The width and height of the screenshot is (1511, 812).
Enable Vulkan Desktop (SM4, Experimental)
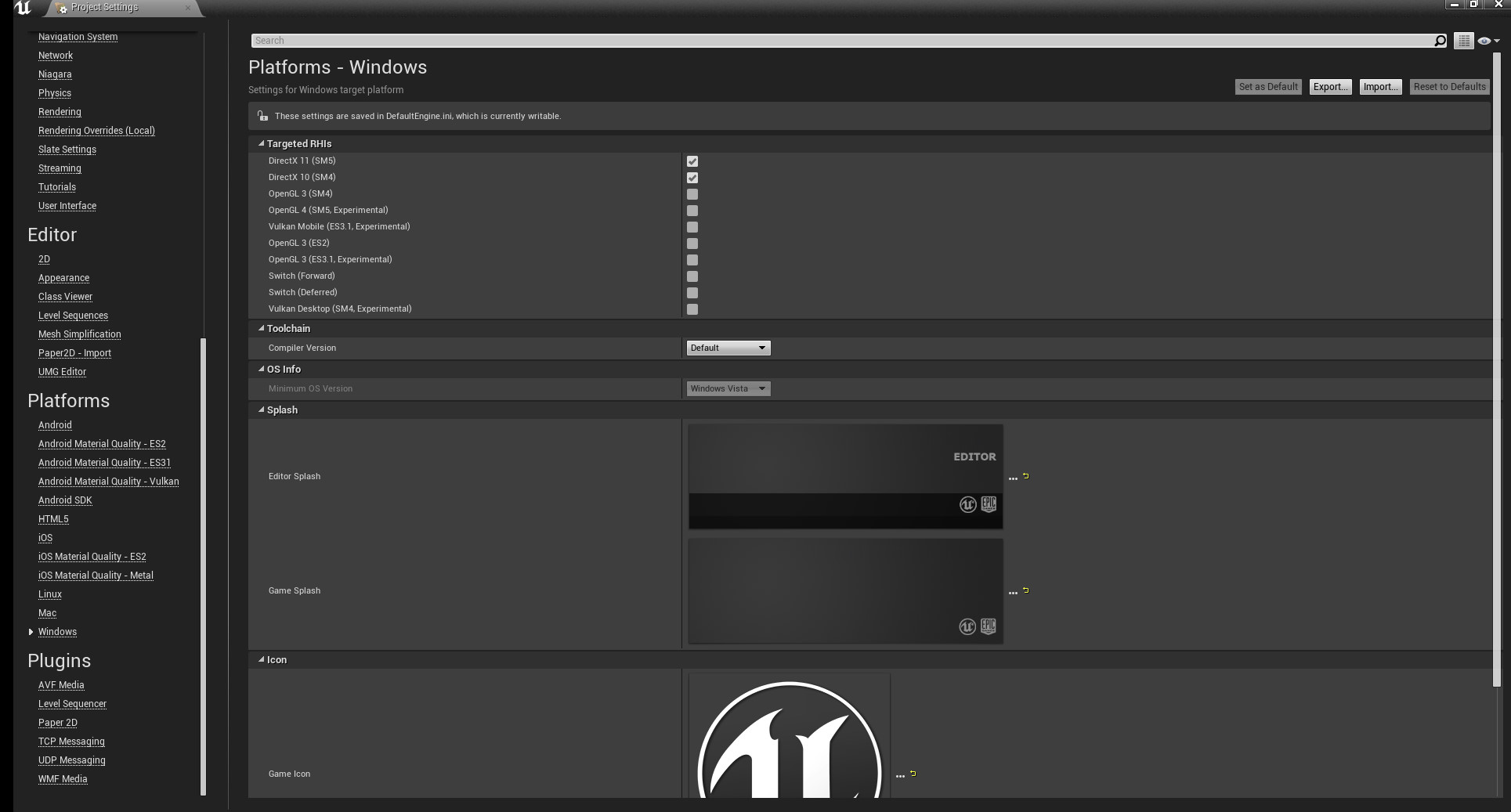(692, 309)
